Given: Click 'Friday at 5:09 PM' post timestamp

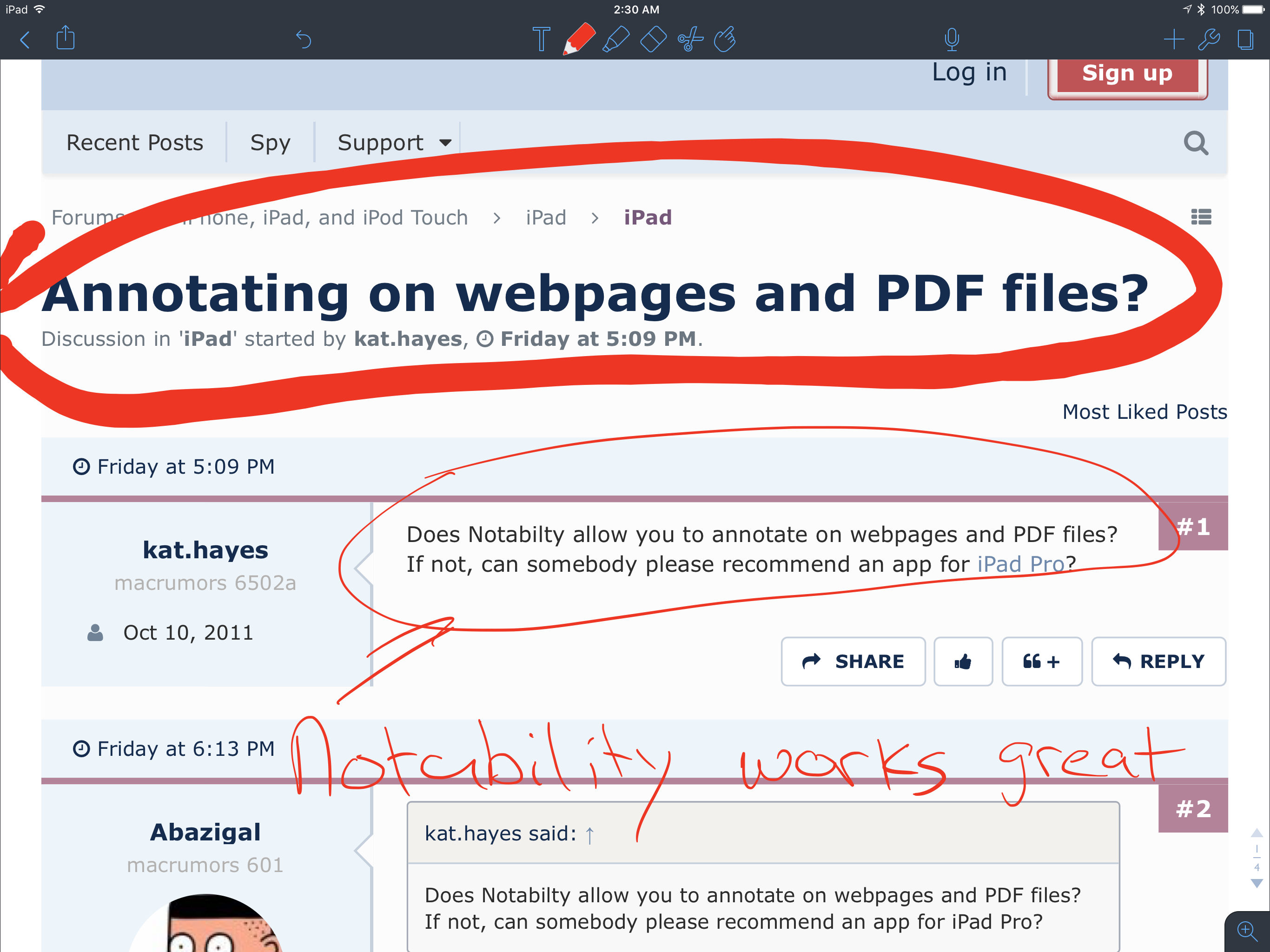Looking at the screenshot, I should point(185,466).
